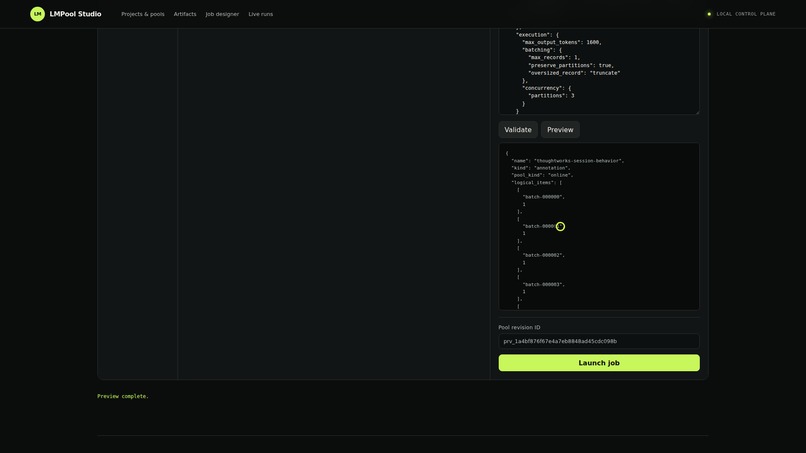This screenshot has height=453, width=806.
Task: Click the Preview button
Action: (x=560, y=130)
